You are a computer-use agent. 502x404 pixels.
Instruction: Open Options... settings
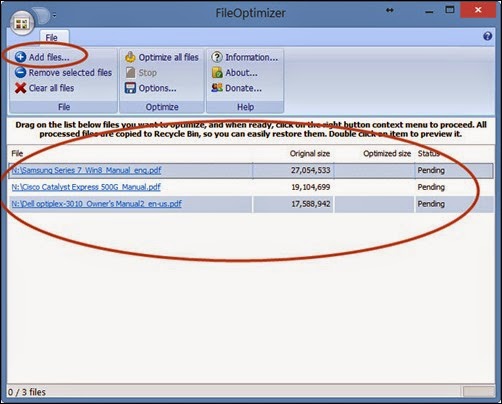pos(158,88)
